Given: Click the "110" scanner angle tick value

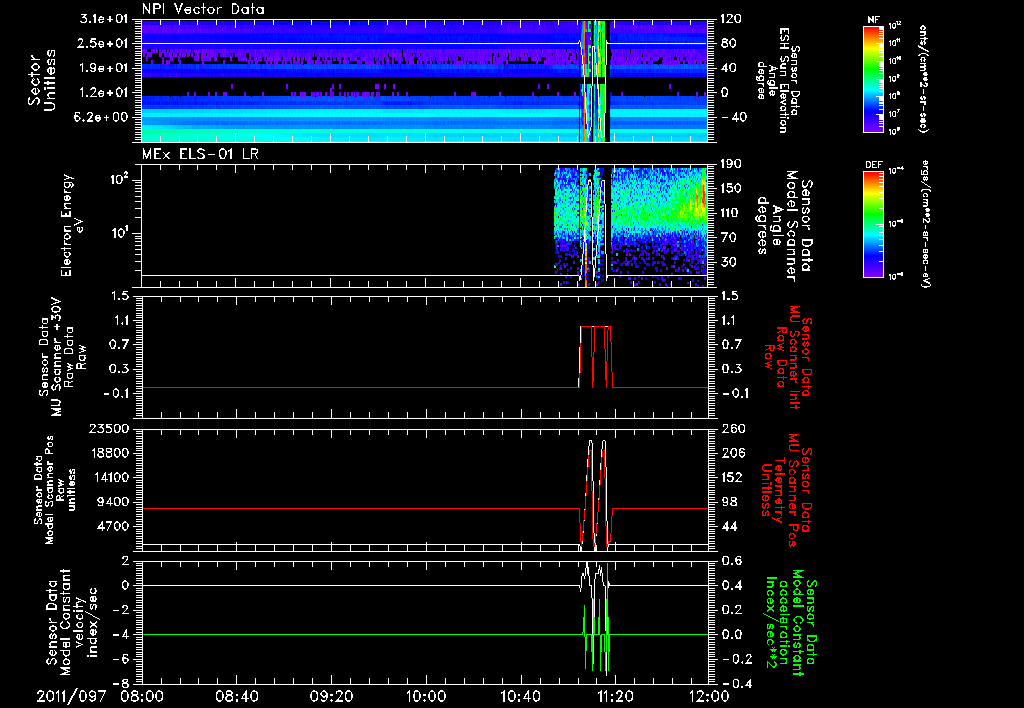Looking at the screenshot, I should coord(731,213).
